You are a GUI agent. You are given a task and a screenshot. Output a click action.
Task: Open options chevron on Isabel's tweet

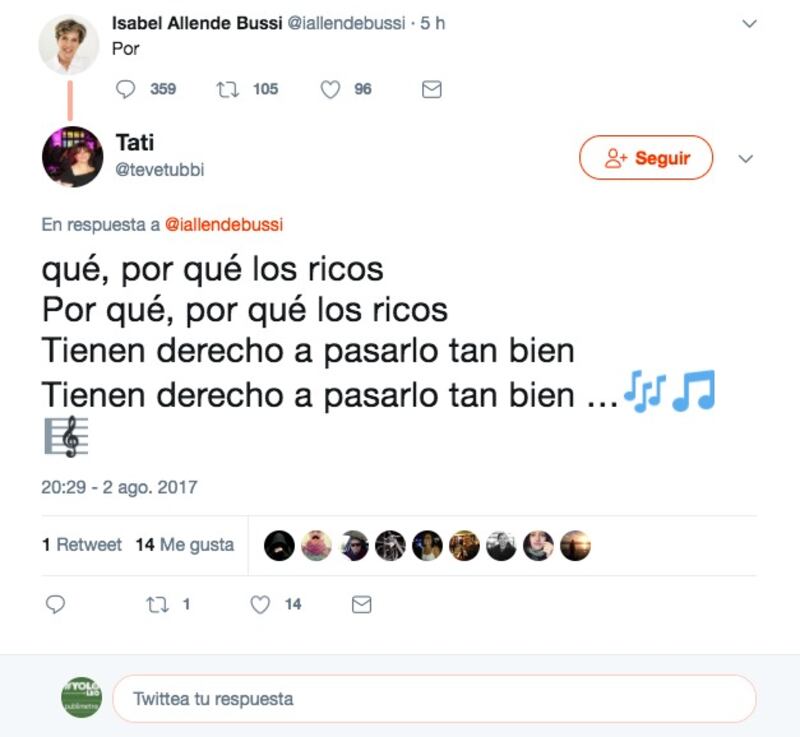(x=749, y=23)
